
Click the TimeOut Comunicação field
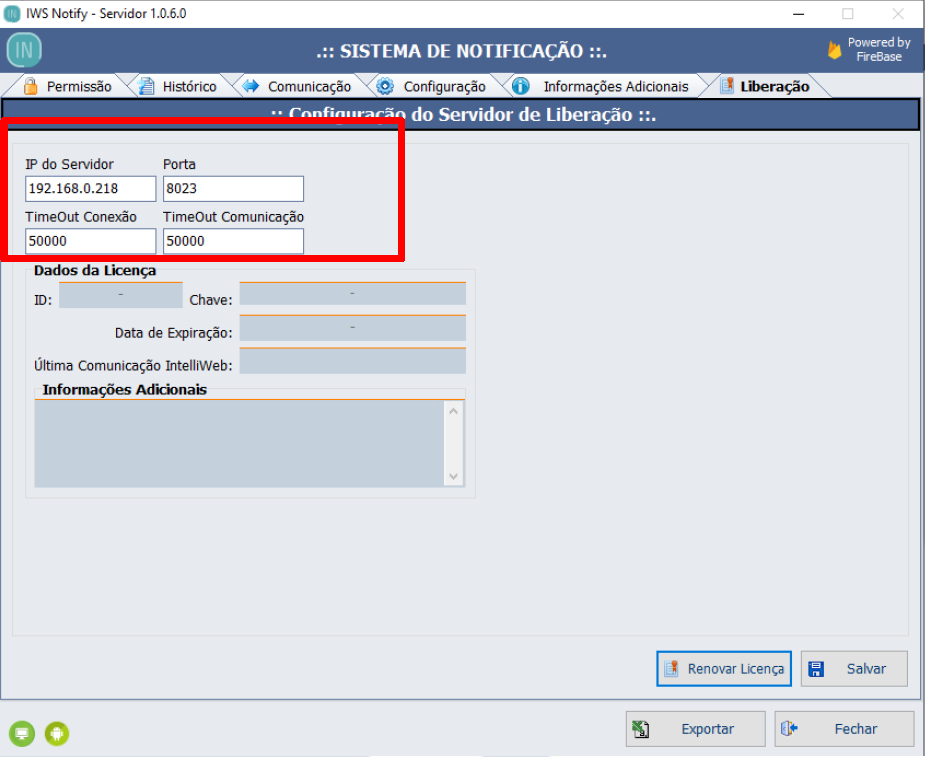point(232,241)
